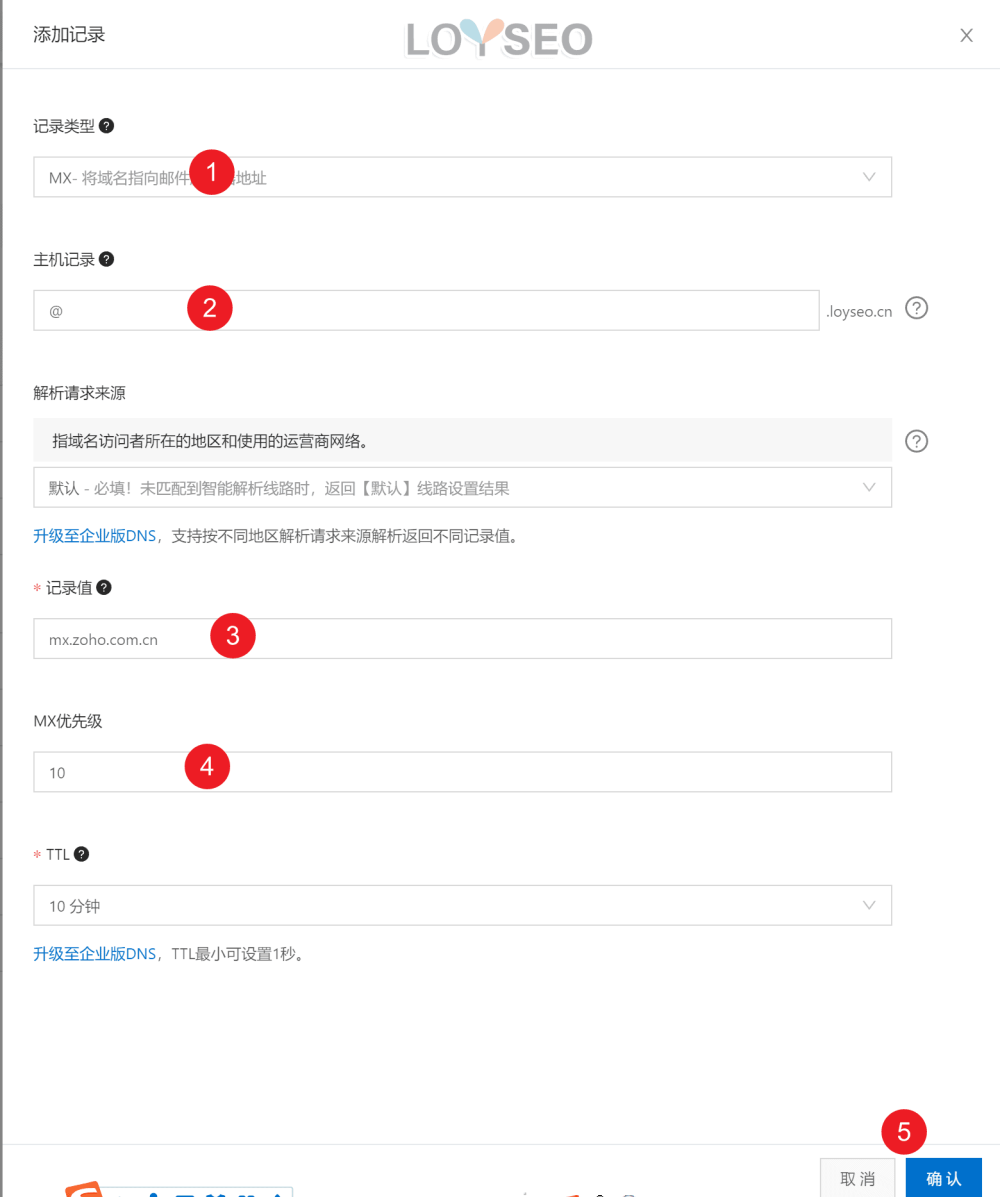Open 升级至企业版DNS link under 解析请求来源

[x=95, y=536]
